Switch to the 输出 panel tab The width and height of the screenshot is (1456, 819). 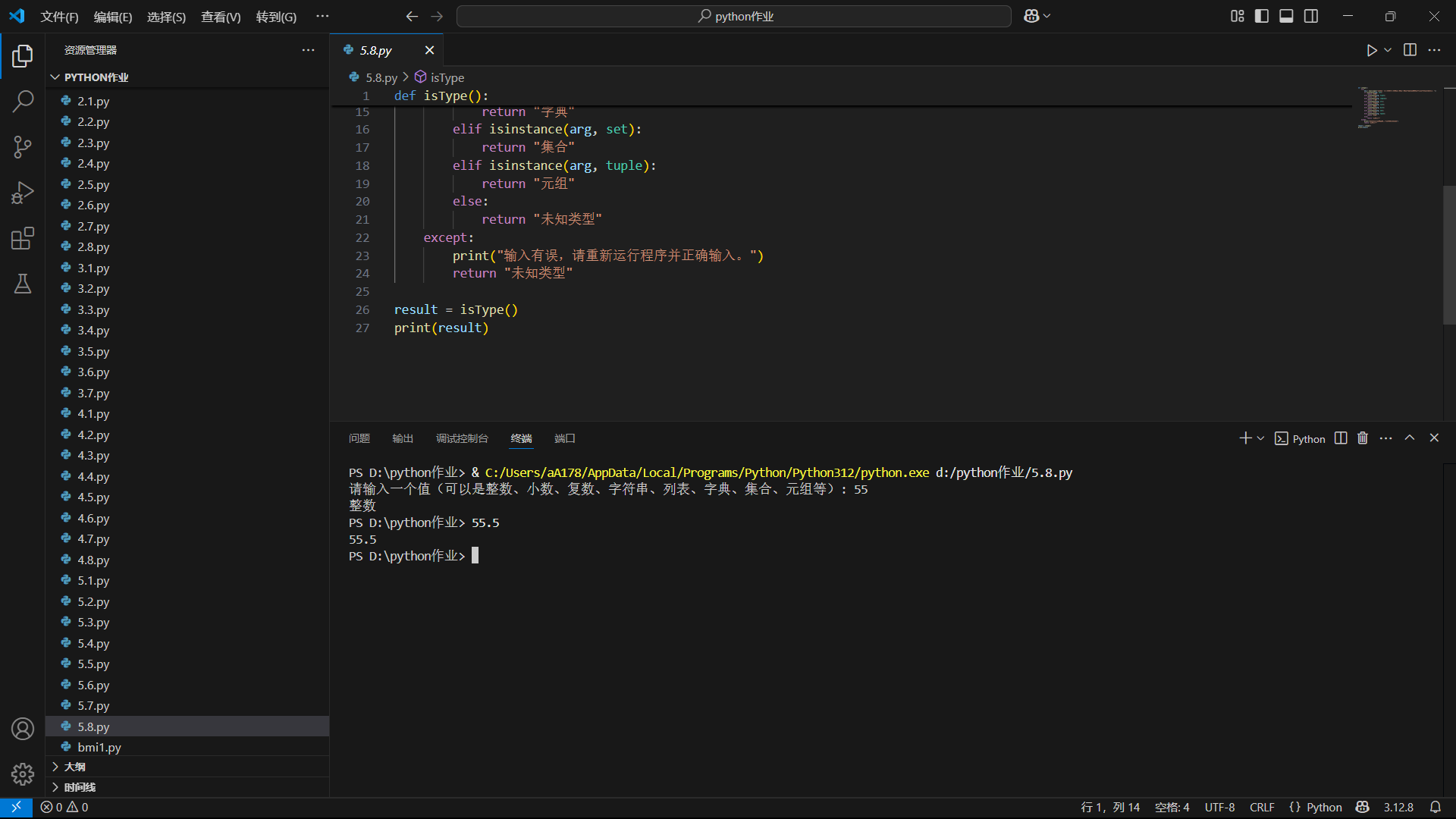[402, 438]
